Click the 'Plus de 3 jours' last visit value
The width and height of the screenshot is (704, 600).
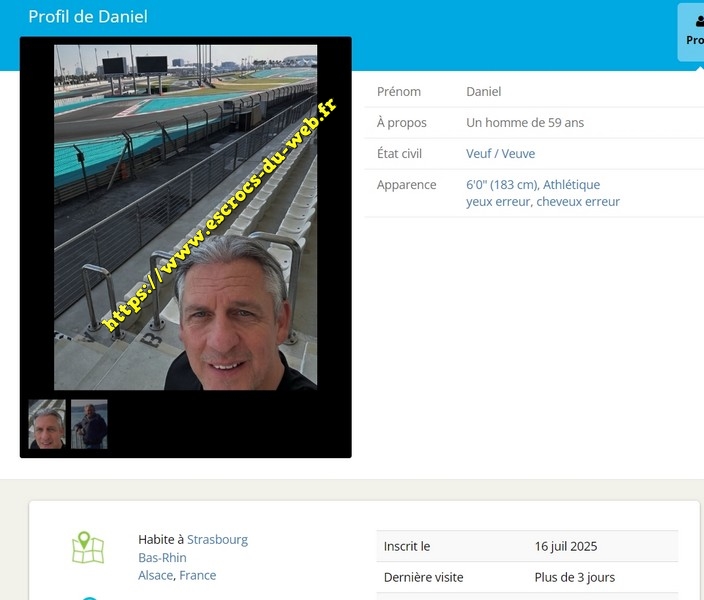[x=574, y=578]
